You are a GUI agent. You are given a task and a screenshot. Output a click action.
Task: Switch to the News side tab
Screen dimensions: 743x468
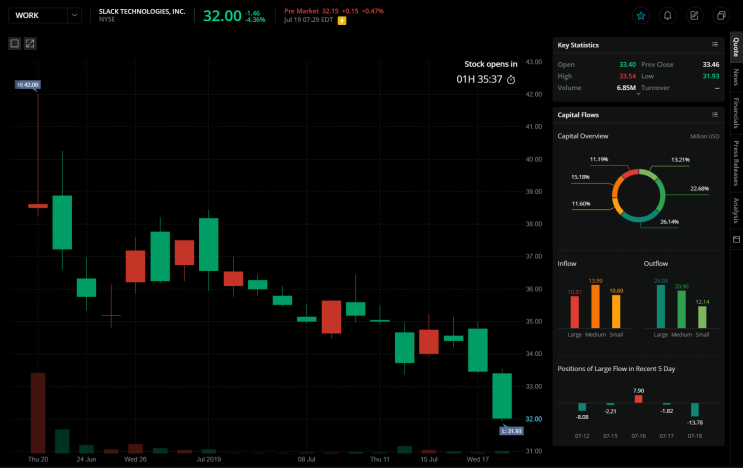click(x=736, y=77)
